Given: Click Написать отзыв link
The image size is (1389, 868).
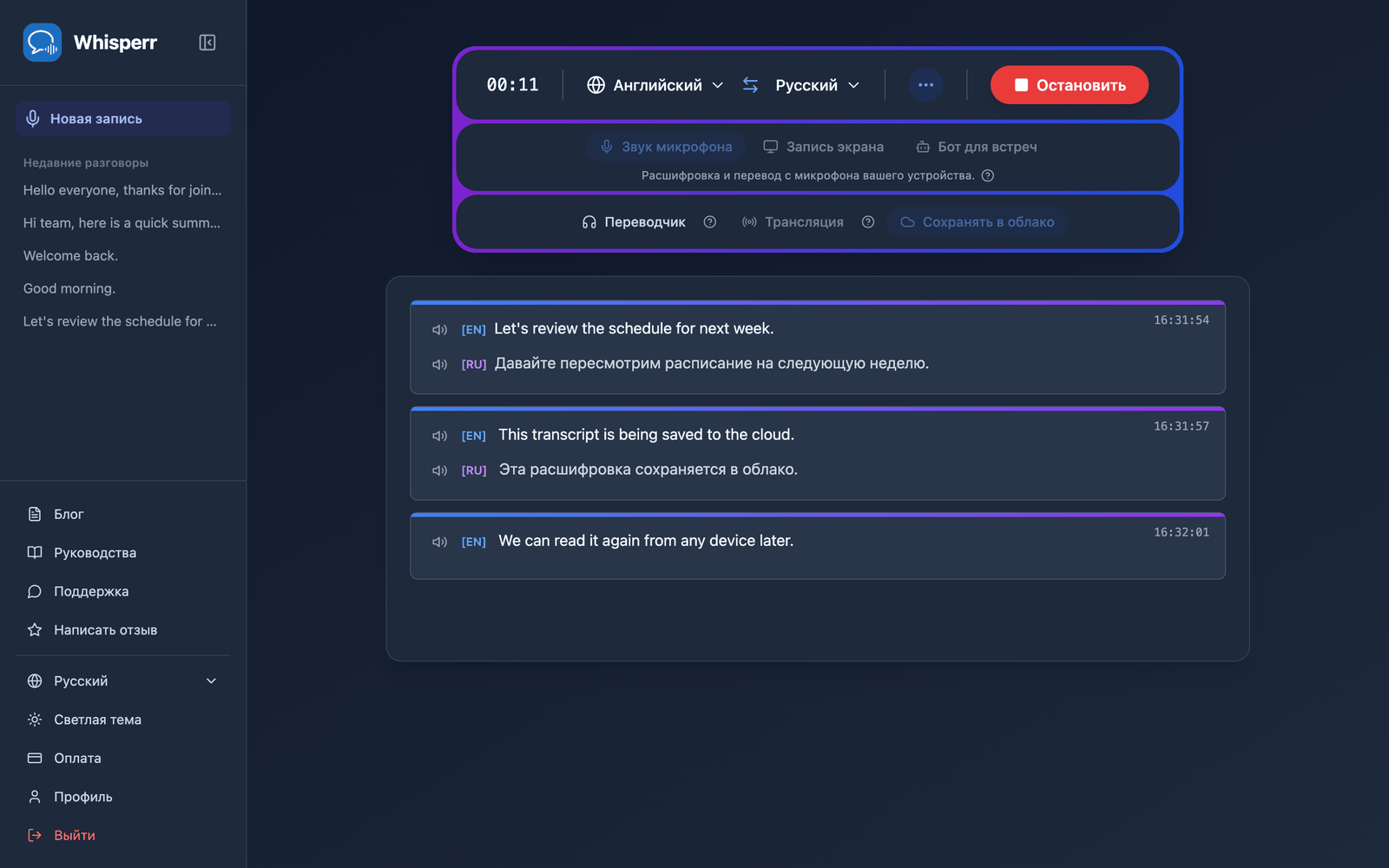Looking at the screenshot, I should [x=122, y=630].
